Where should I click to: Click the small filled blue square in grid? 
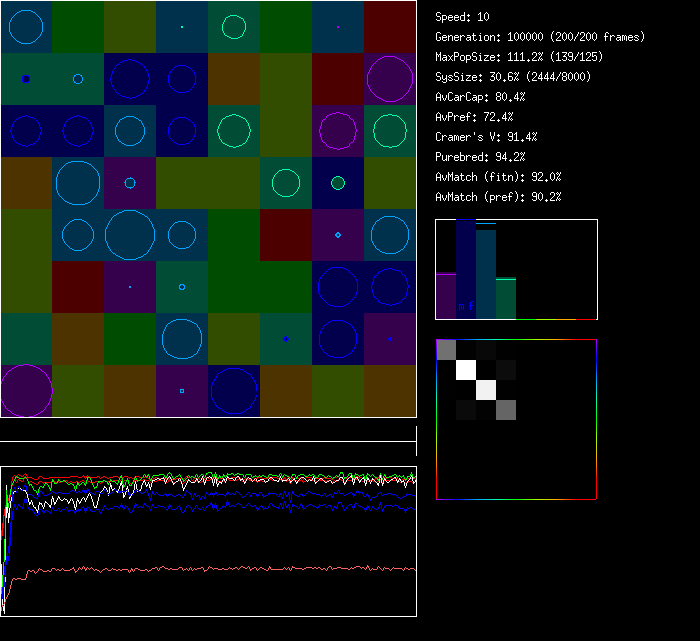26,78
